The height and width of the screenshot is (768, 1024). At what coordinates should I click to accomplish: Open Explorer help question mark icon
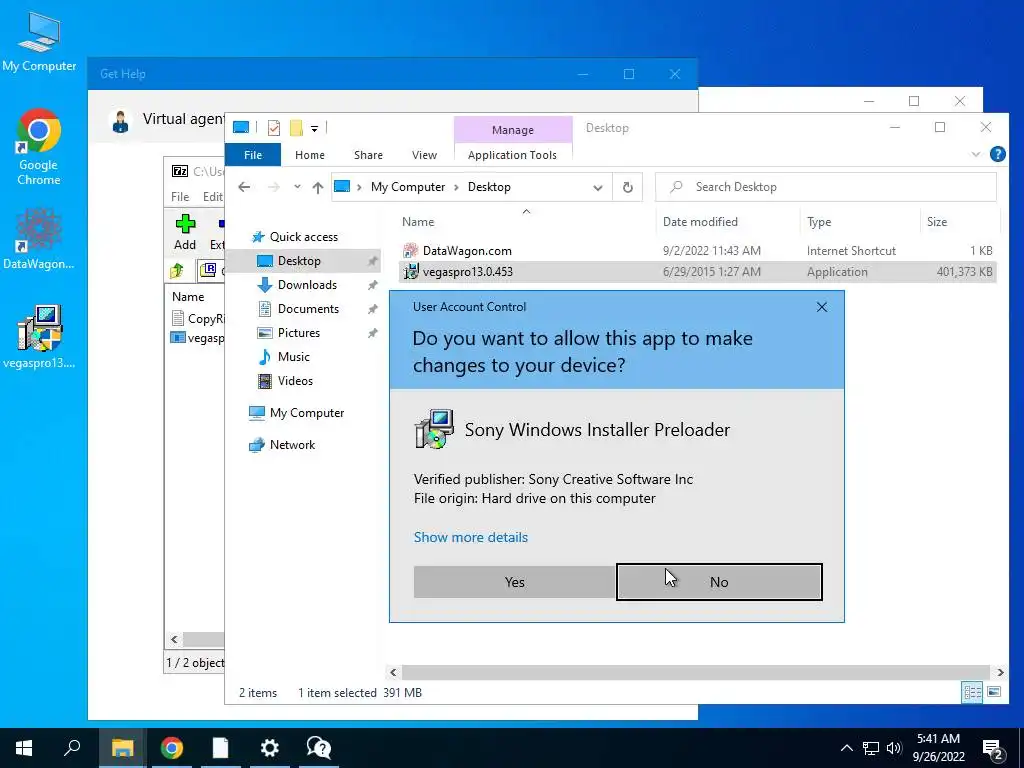997,154
